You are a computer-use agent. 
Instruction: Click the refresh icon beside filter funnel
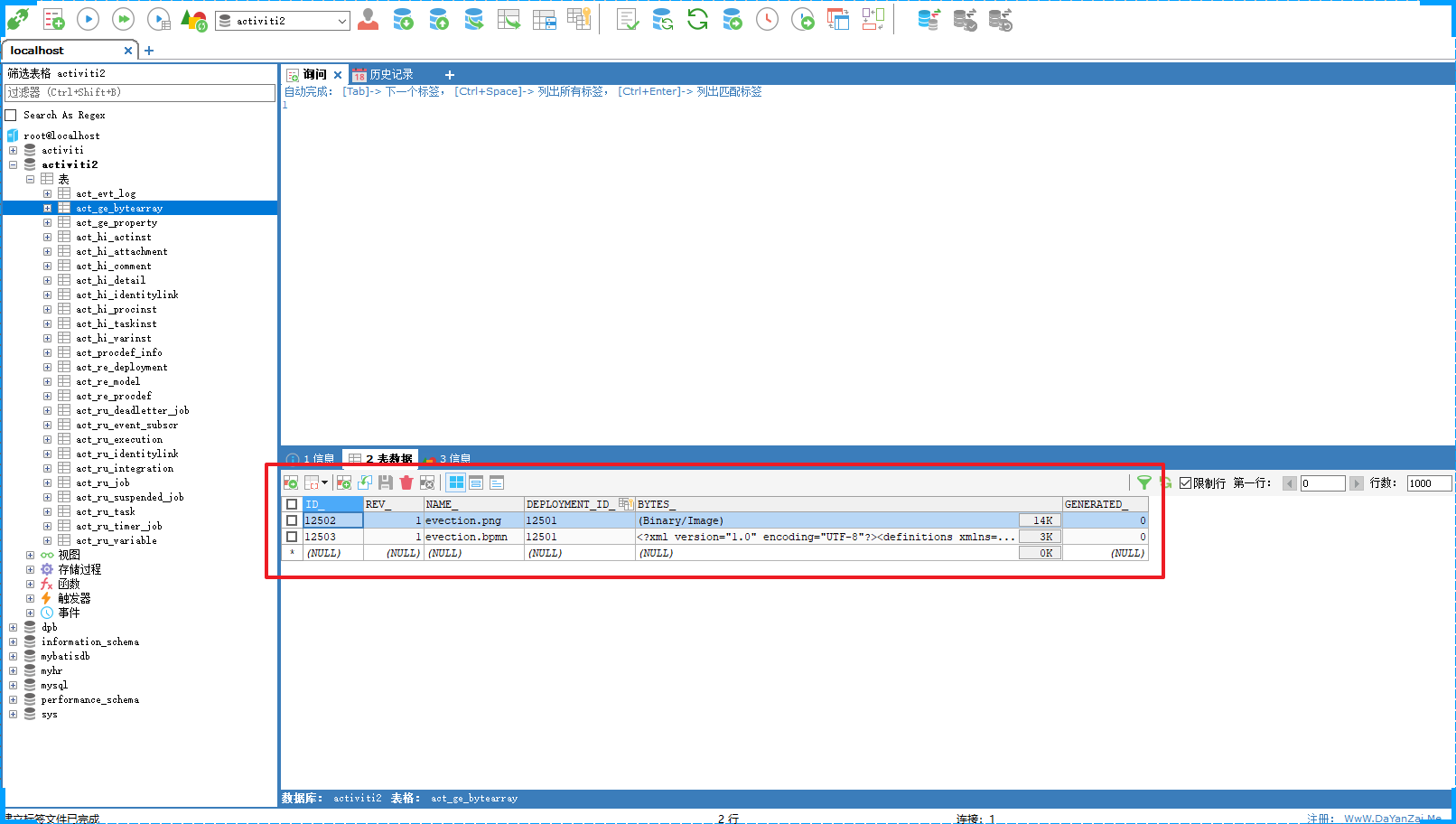click(1165, 482)
